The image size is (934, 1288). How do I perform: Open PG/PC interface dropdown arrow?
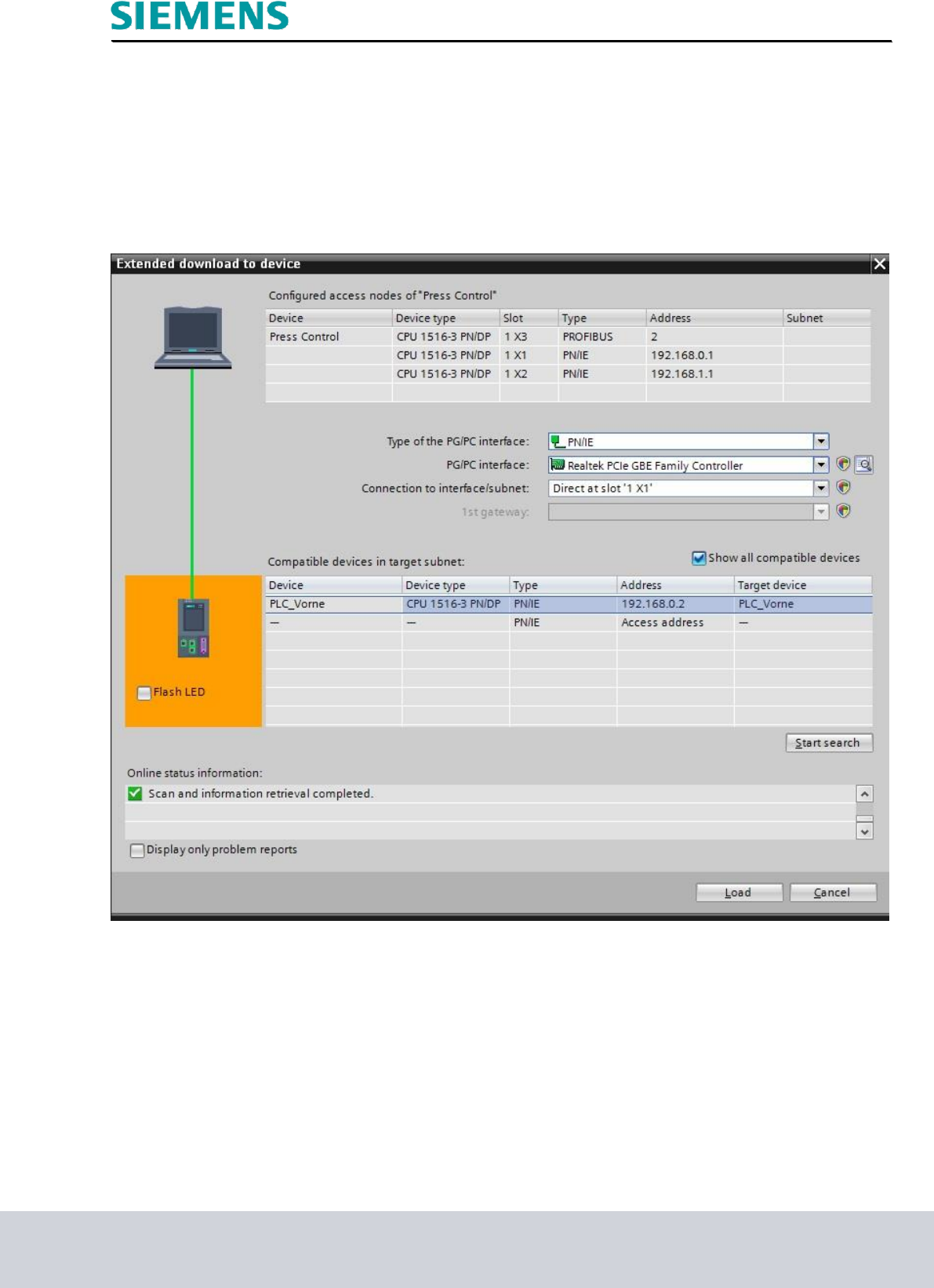[x=821, y=464]
